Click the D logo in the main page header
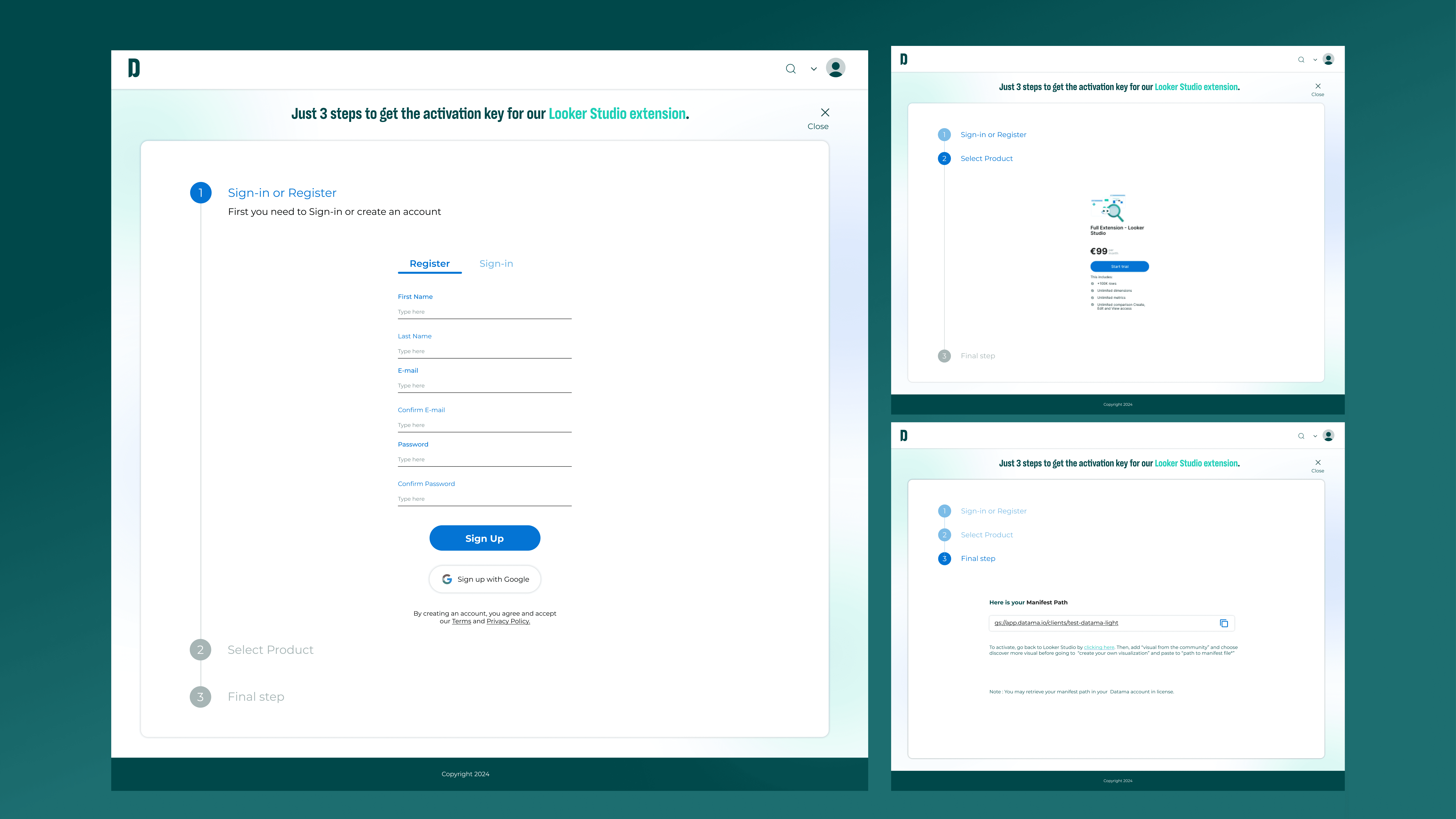Image resolution: width=1456 pixels, height=819 pixels. [134, 68]
